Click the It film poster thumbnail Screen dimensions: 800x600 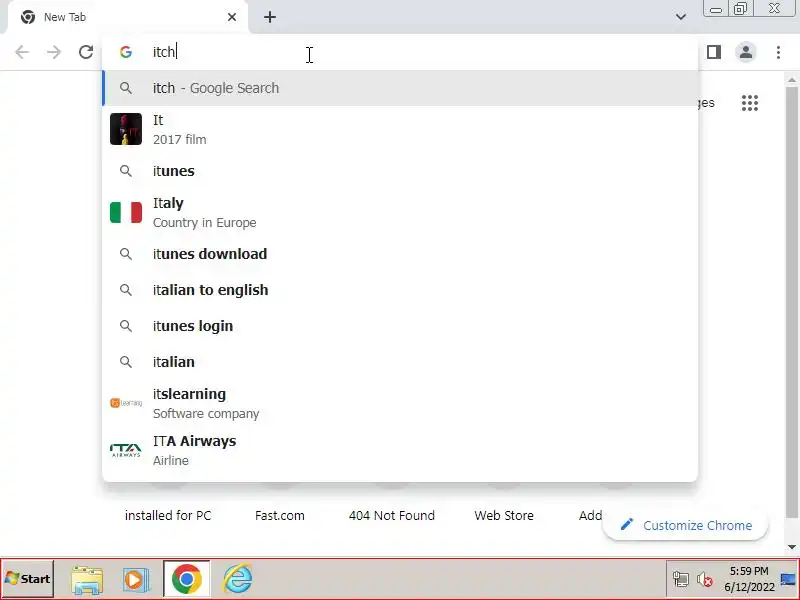tap(126, 129)
